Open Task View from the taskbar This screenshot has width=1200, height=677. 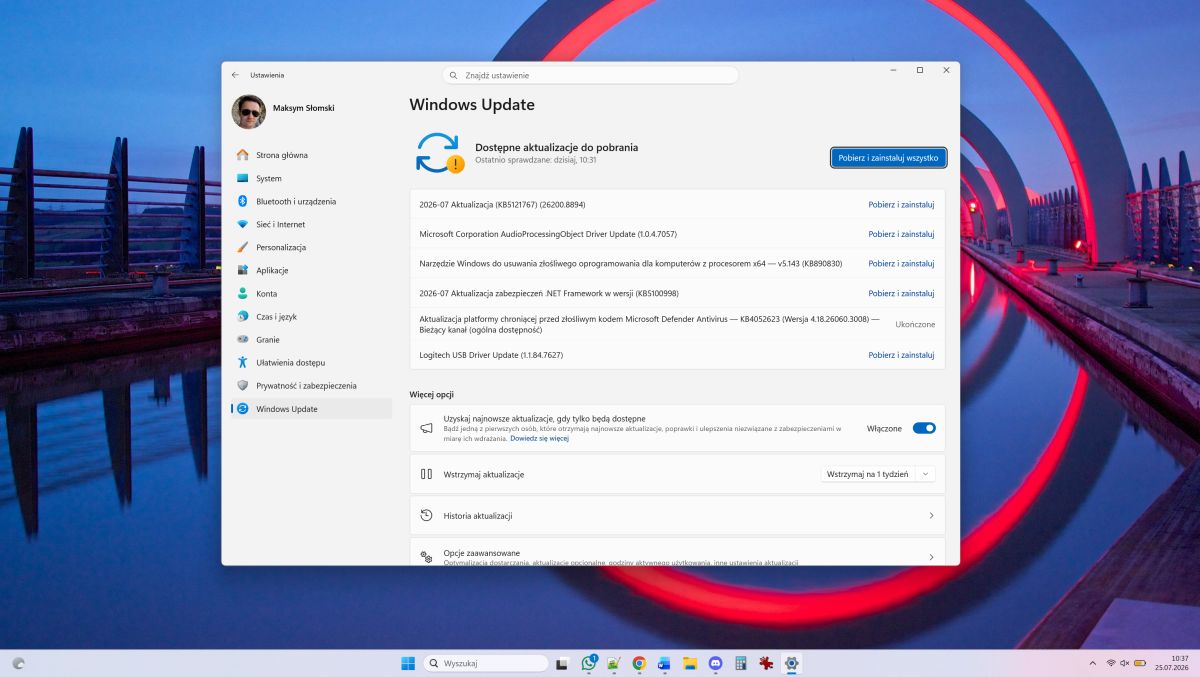point(563,663)
